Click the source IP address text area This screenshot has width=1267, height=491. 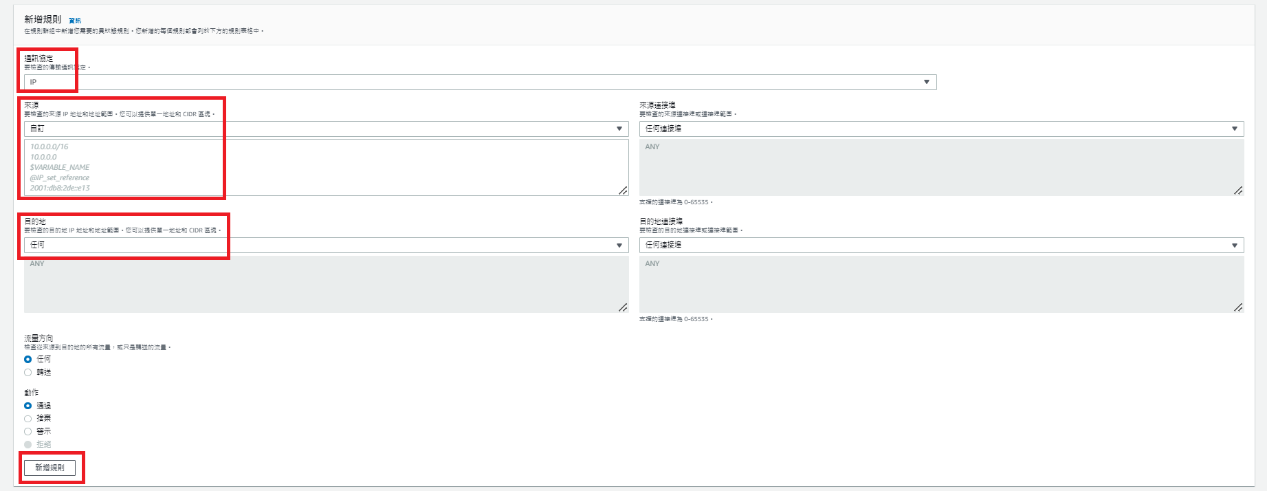(326, 167)
